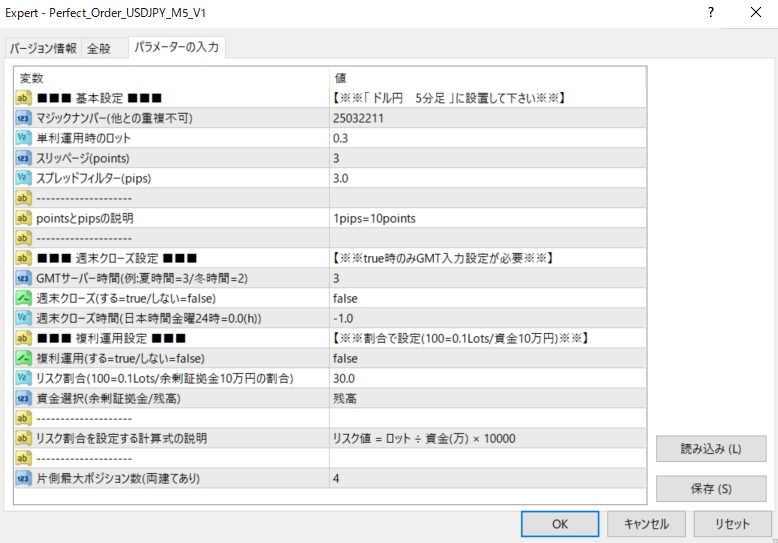778x543 pixels.
Task: Select 資金選択(余剰証拠金/残高) label
Action: 108,398
